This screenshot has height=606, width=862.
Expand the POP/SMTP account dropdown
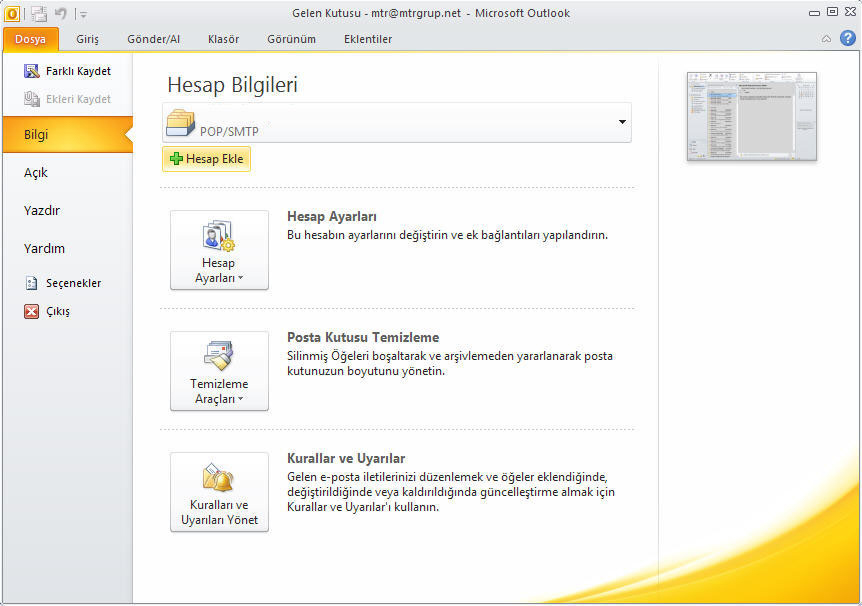tap(622, 122)
